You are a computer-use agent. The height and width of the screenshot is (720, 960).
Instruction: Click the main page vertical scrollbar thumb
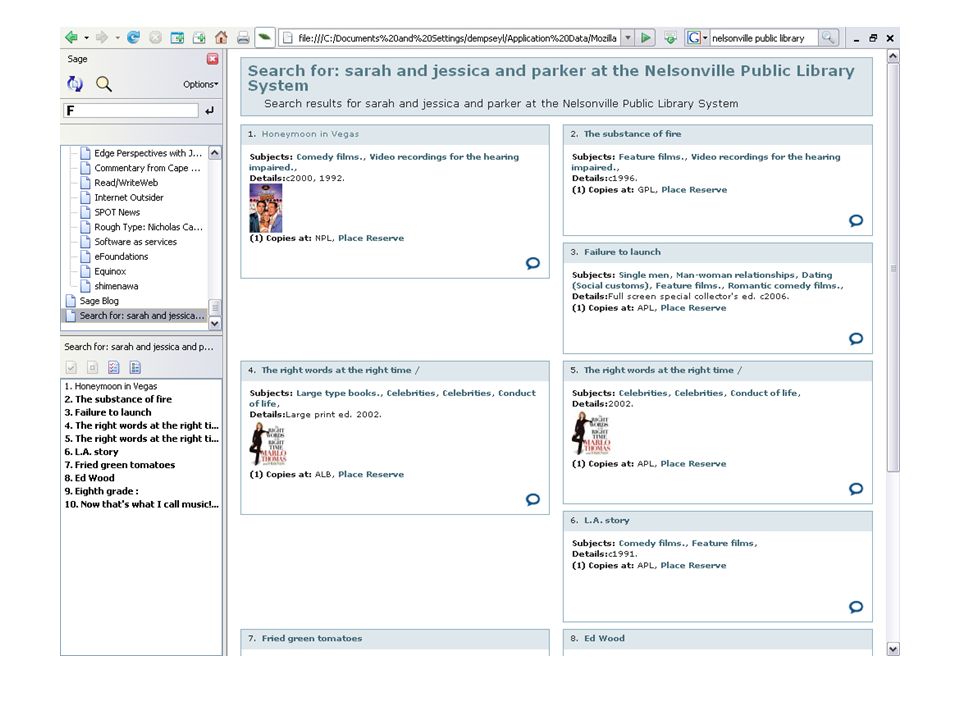point(893,268)
